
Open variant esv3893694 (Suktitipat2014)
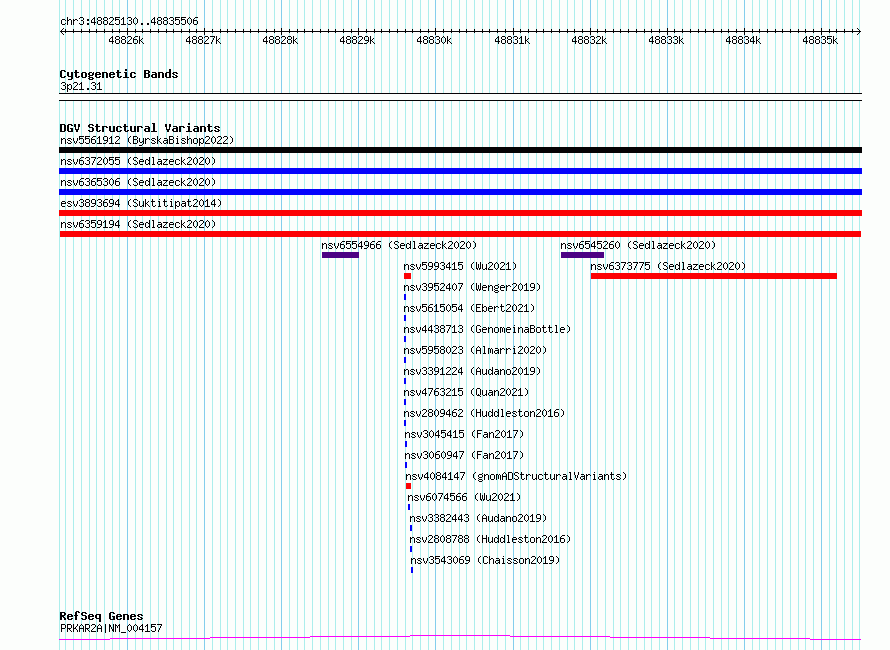click(141, 203)
